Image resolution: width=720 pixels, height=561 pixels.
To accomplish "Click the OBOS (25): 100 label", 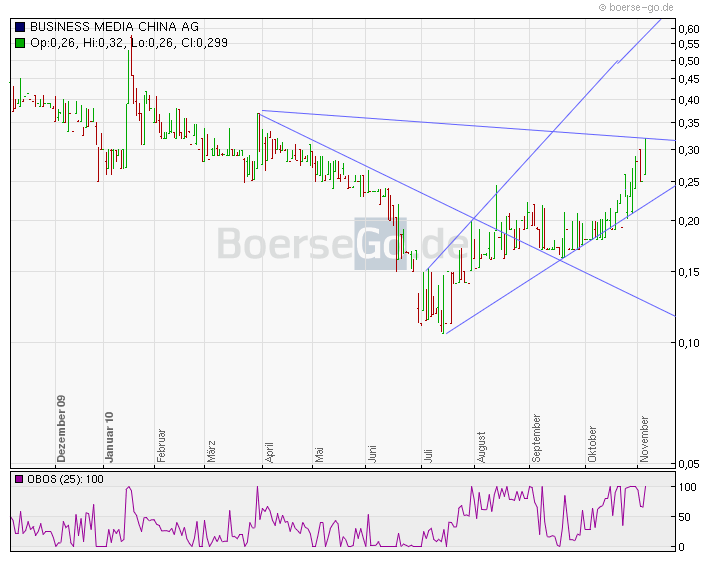I will (65, 479).
